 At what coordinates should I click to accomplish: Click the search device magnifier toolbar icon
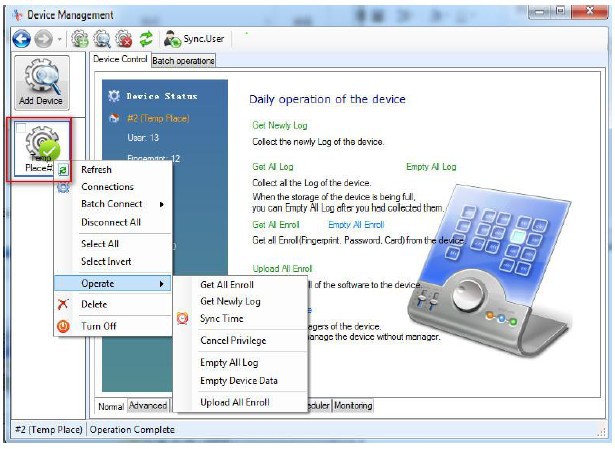pos(102,39)
